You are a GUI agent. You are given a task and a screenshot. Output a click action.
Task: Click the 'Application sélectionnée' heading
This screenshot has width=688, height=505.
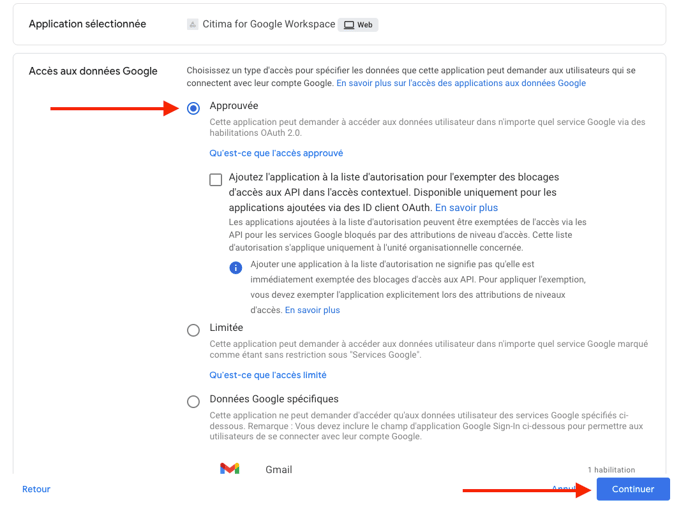click(x=87, y=24)
